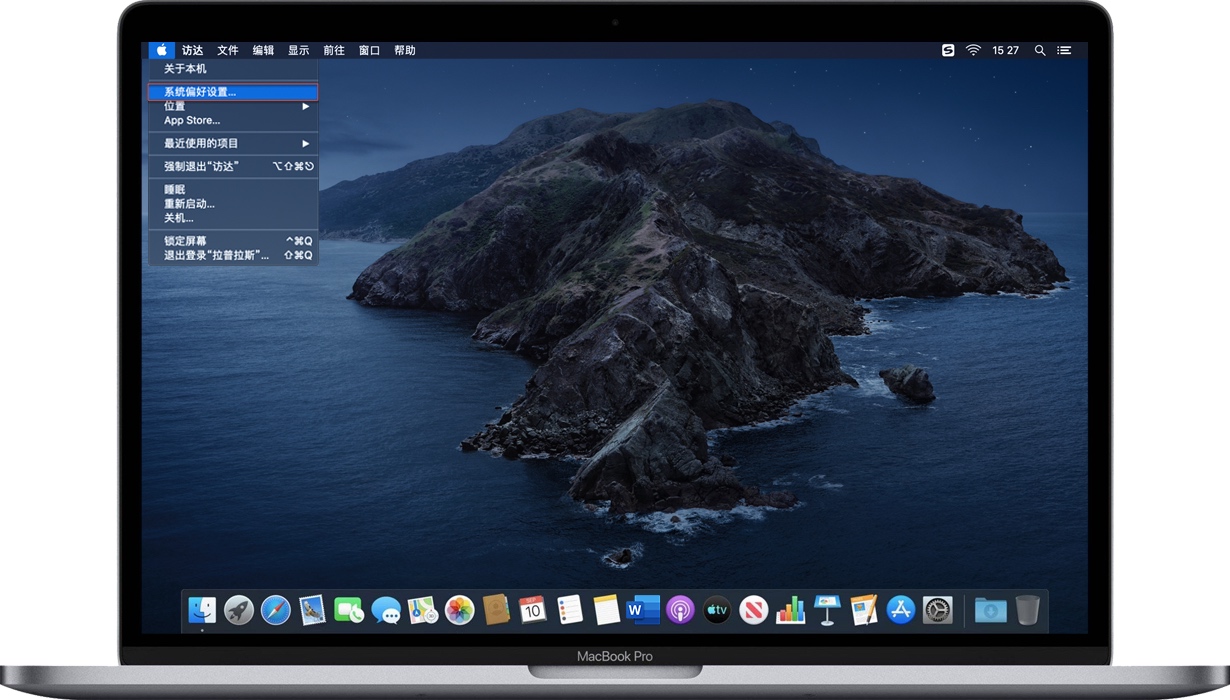Launch Safari from the Dock
This screenshot has width=1230, height=700.
pyautogui.click(x=276, y=609)
